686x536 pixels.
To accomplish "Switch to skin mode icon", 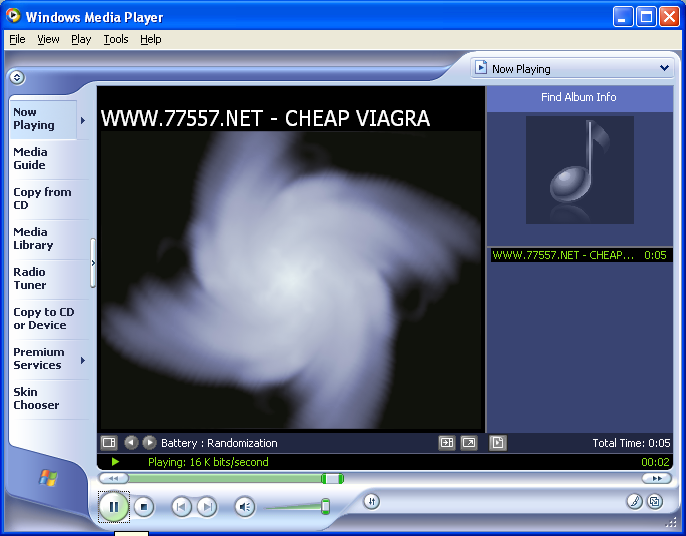I will (x=655, y=501).
